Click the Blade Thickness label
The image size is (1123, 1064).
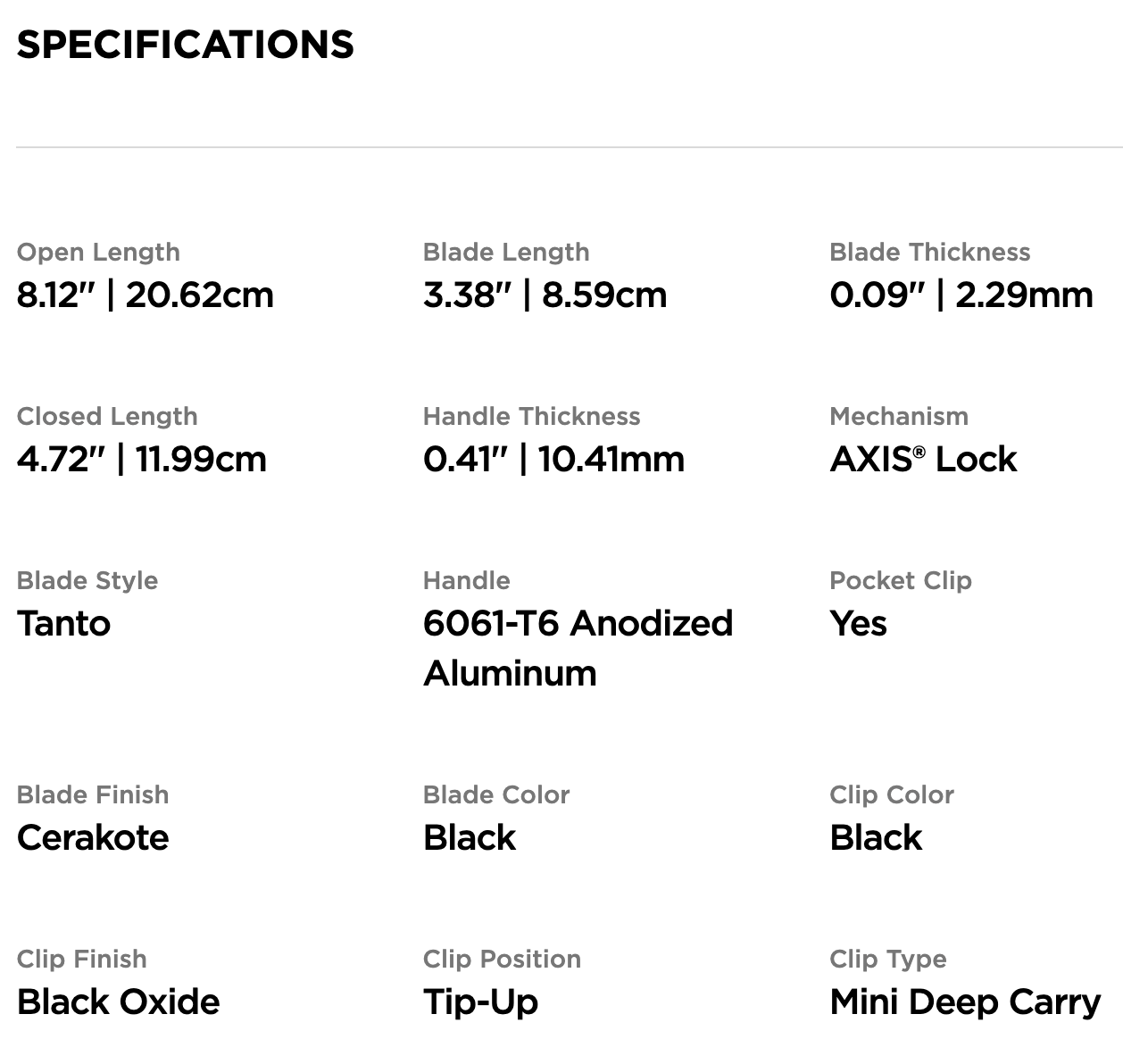[930, 252]
